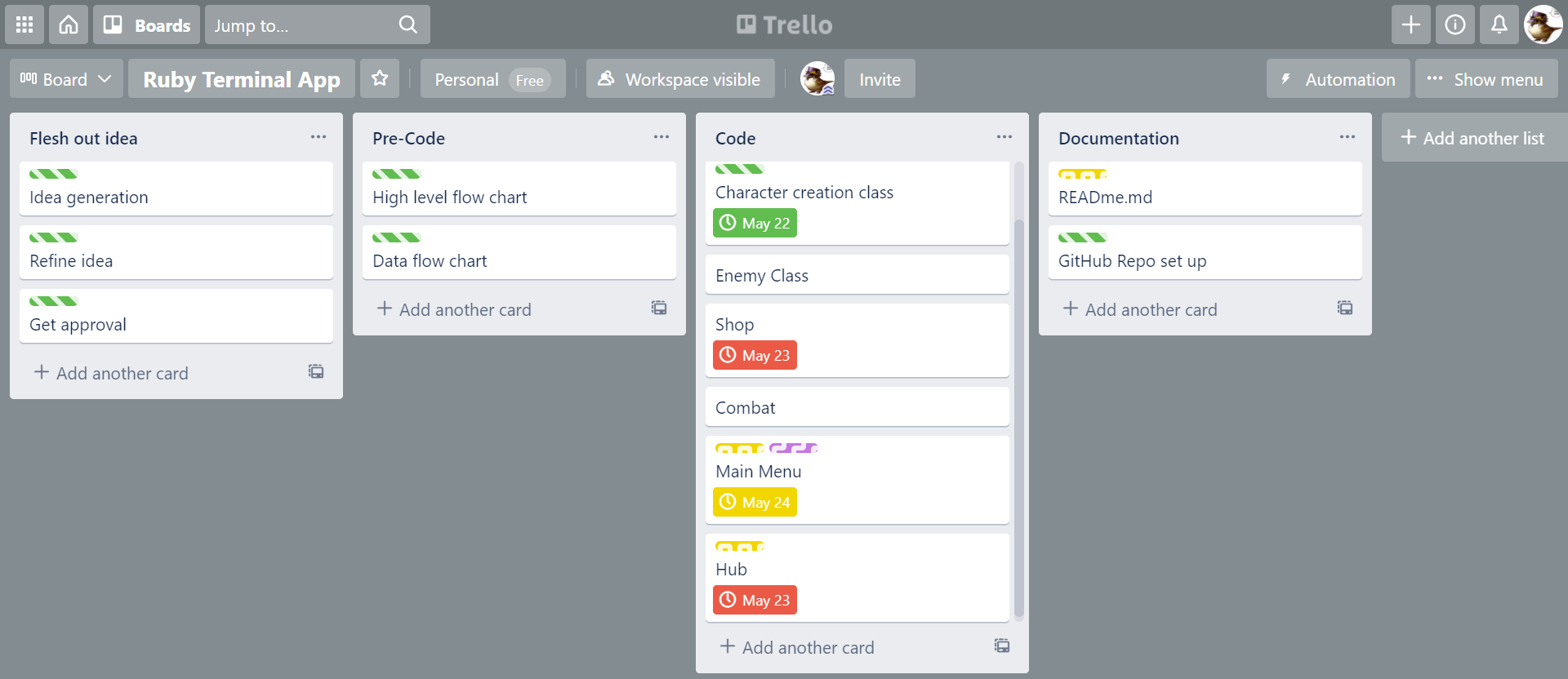
Task: Click green label on GitHub Repo set up
Action: click(1083, 237)
